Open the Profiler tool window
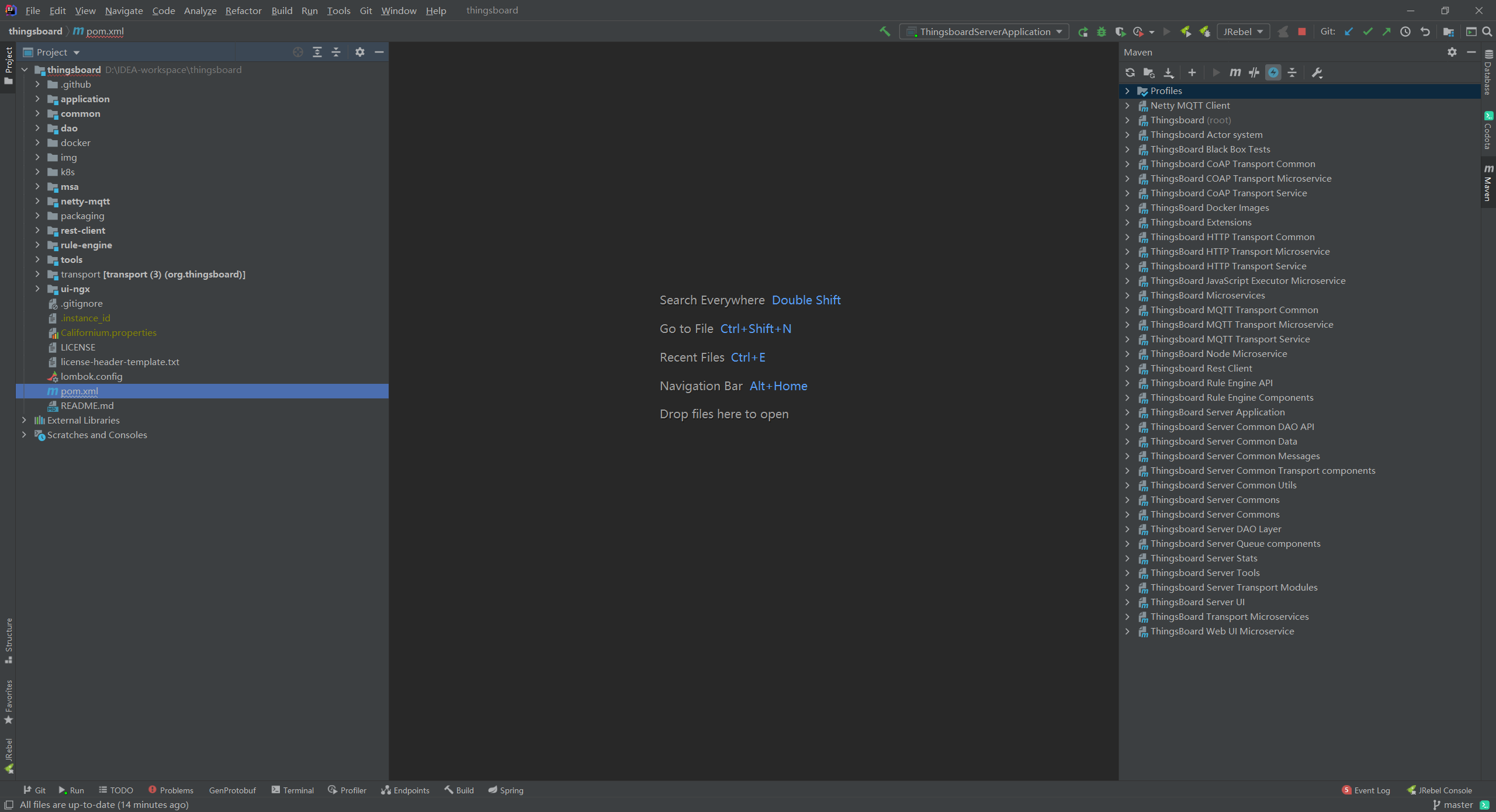The width and height of the screenshot is (1496, 812). (347, 790)
